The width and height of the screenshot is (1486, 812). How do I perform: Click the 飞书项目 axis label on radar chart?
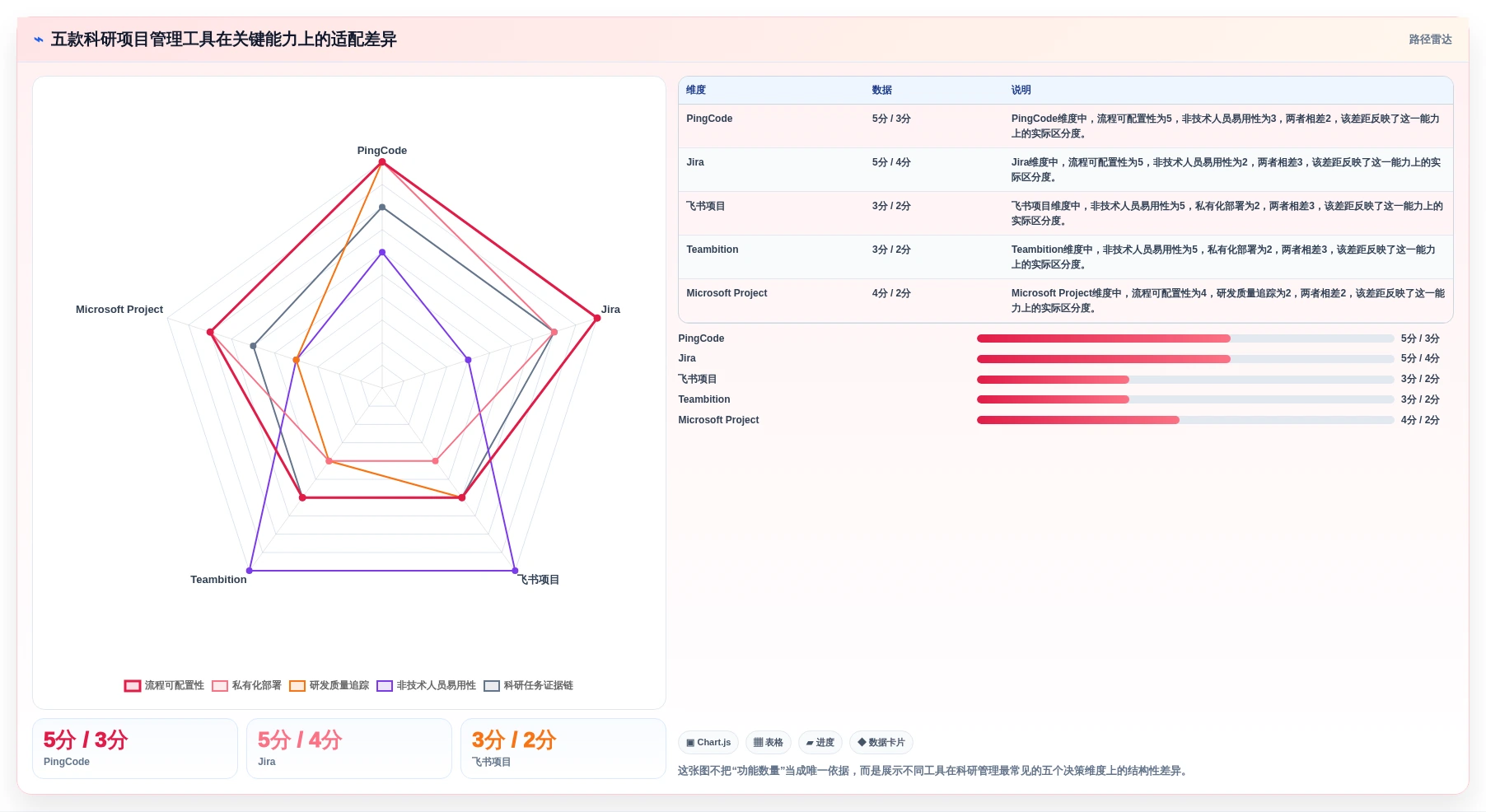pos(540,580)
